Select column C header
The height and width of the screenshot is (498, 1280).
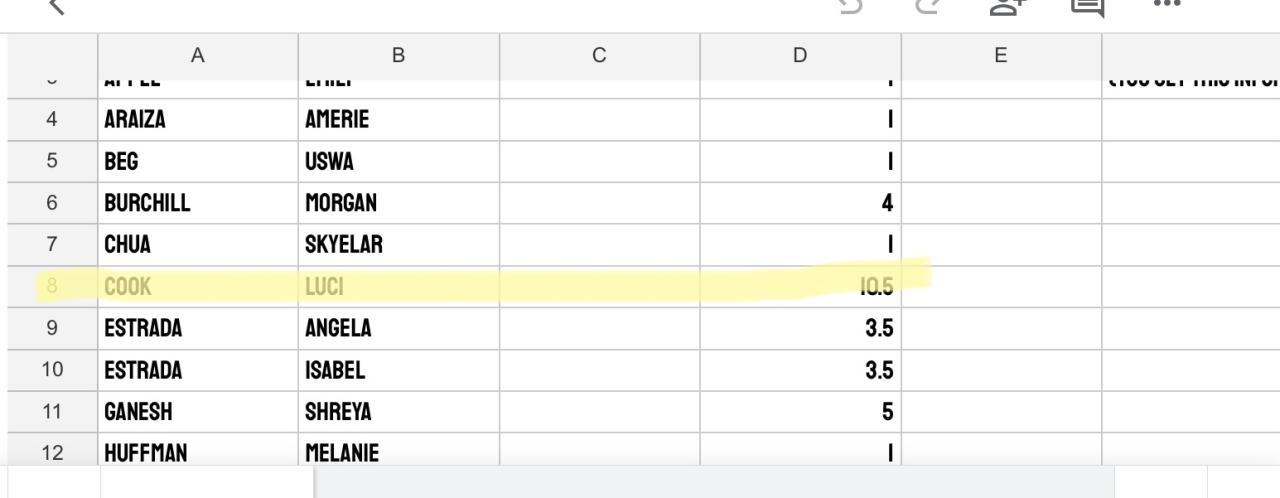pos(599,56)
